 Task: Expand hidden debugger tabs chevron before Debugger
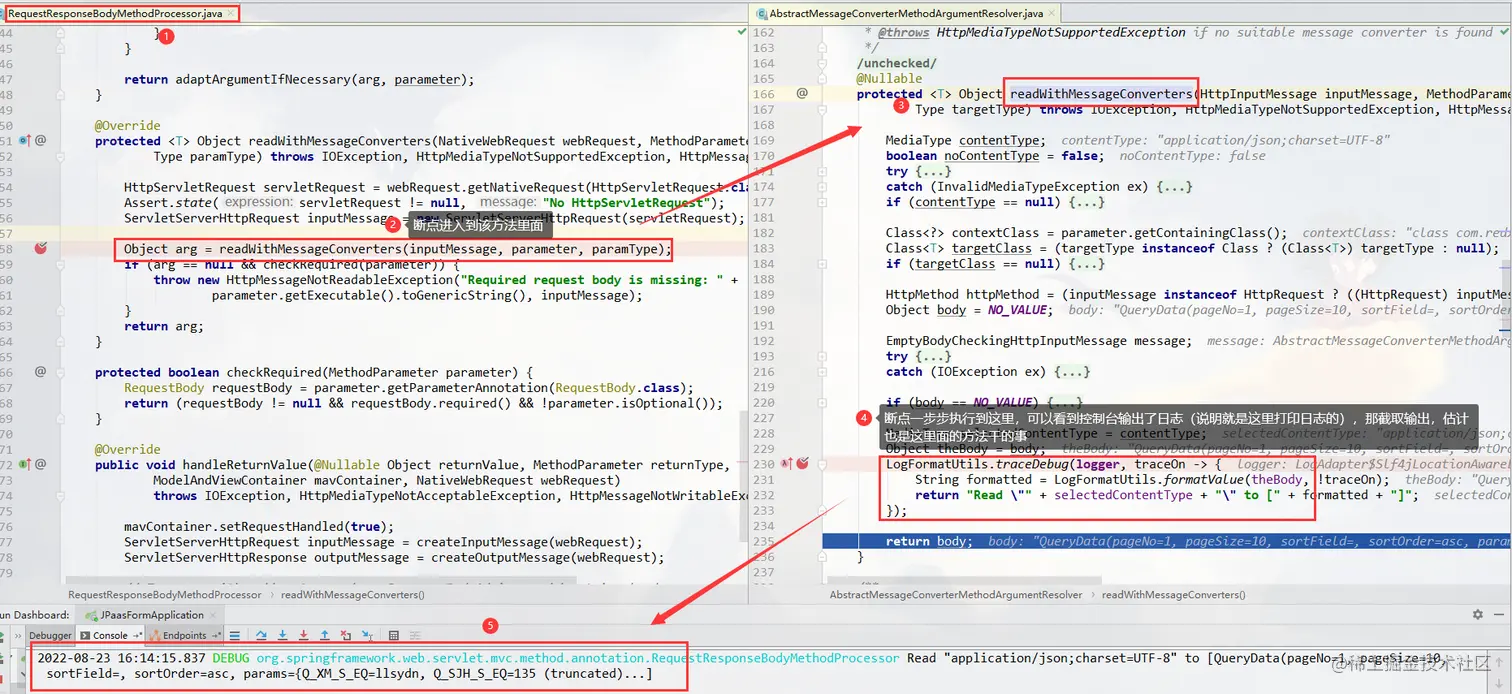coord(17,635)
